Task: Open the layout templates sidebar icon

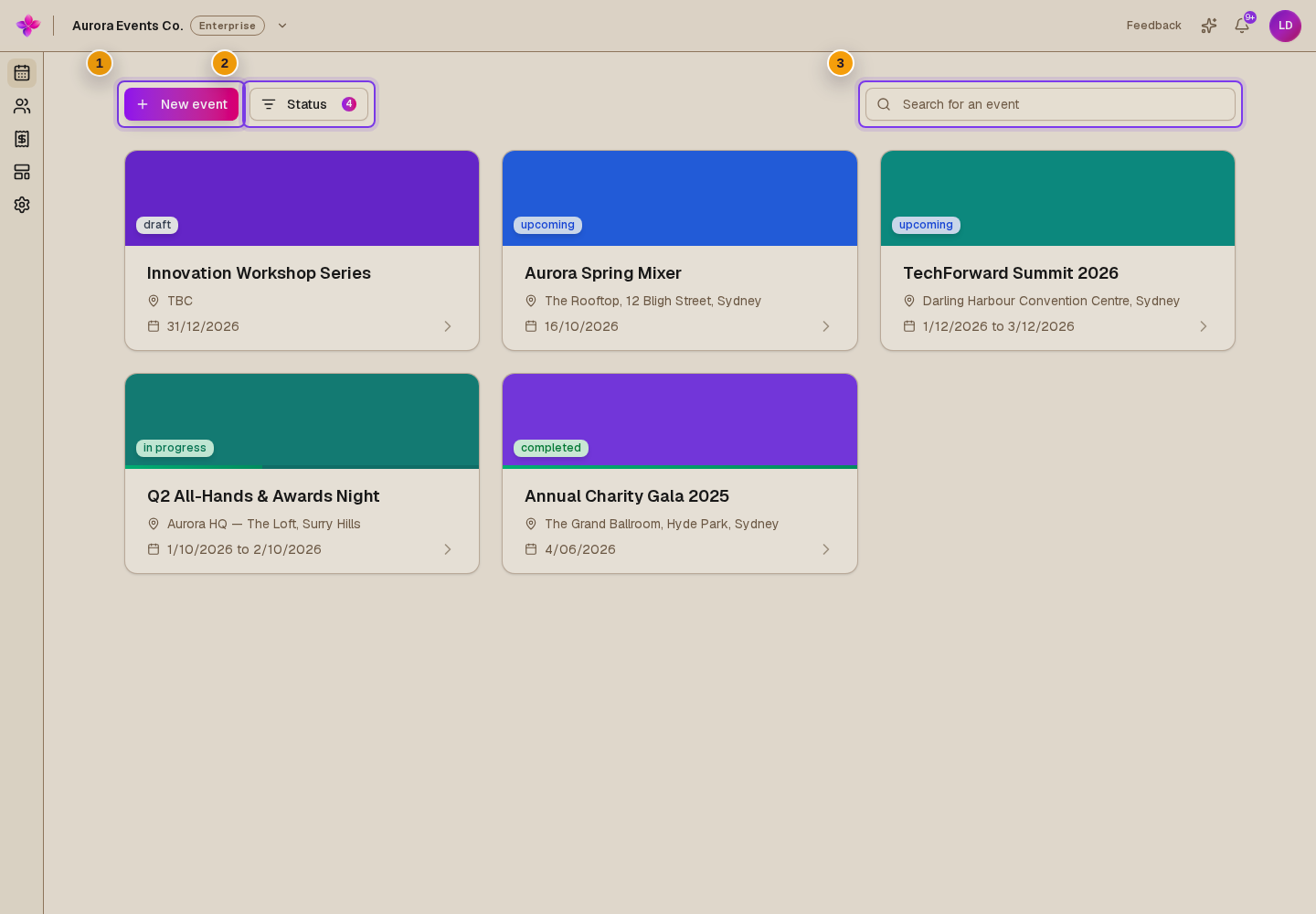Action: pos(22,172)
